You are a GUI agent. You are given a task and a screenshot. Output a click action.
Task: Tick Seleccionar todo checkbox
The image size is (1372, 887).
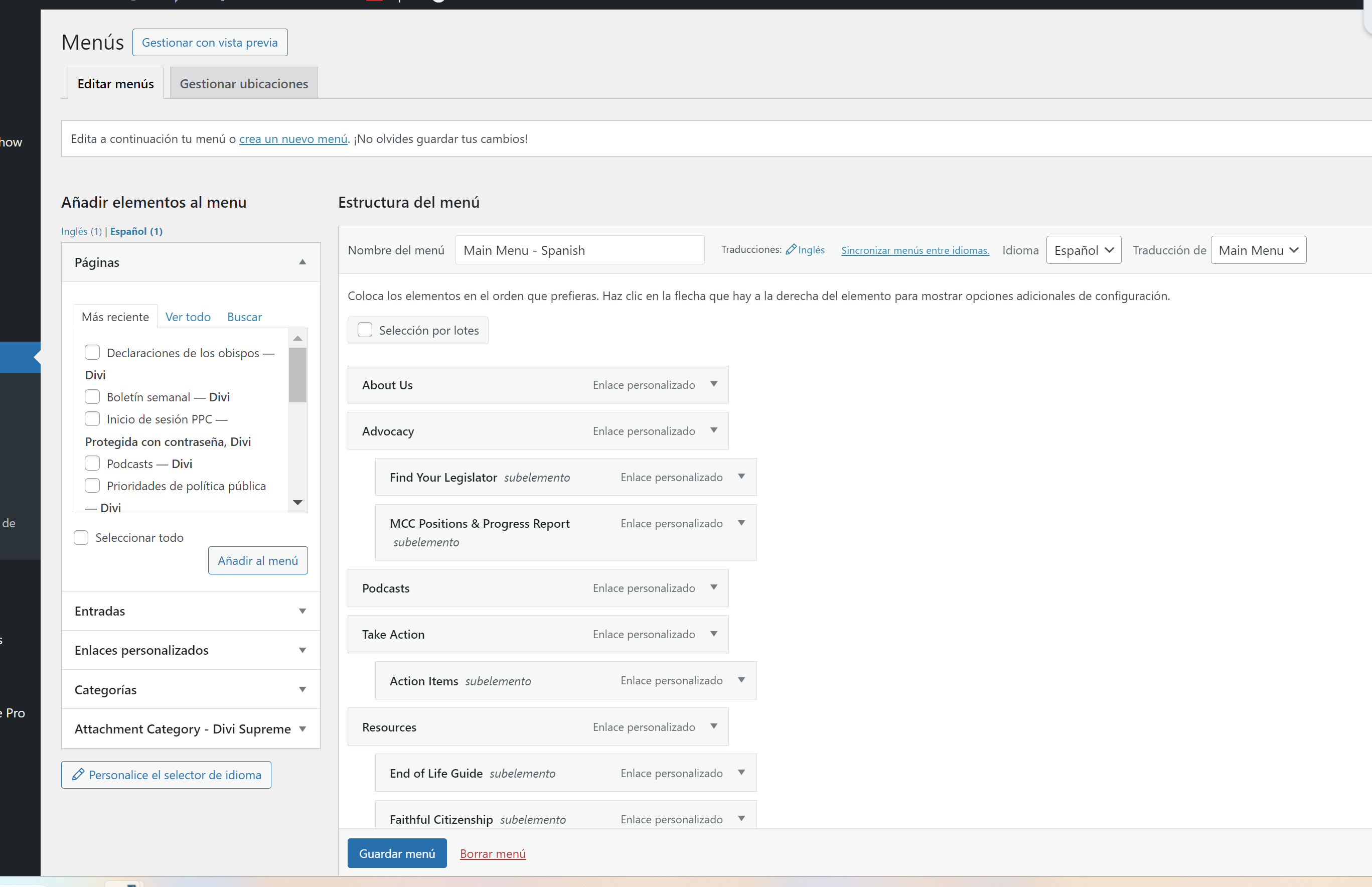coord(81,537)
